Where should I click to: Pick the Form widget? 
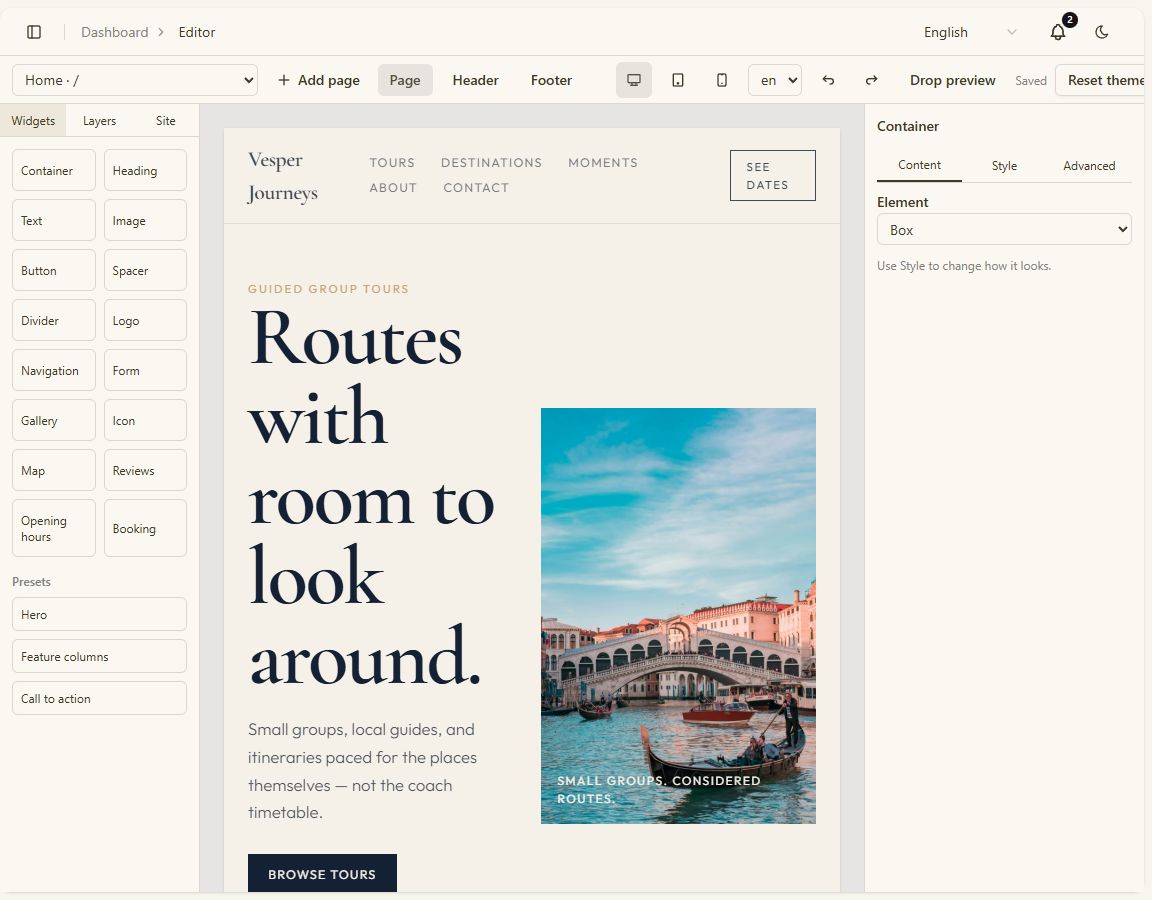[x=145, y=370]
